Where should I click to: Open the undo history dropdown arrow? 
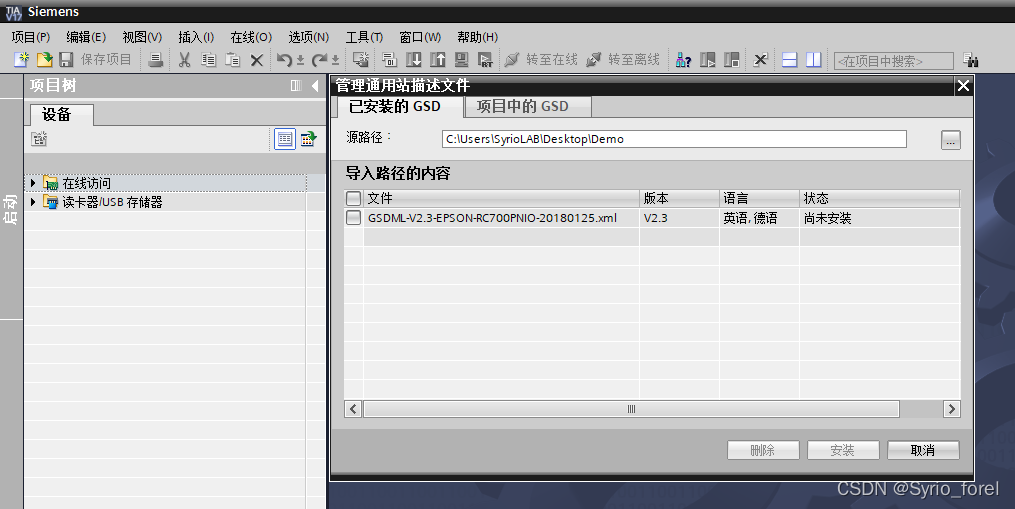(300, 60)
